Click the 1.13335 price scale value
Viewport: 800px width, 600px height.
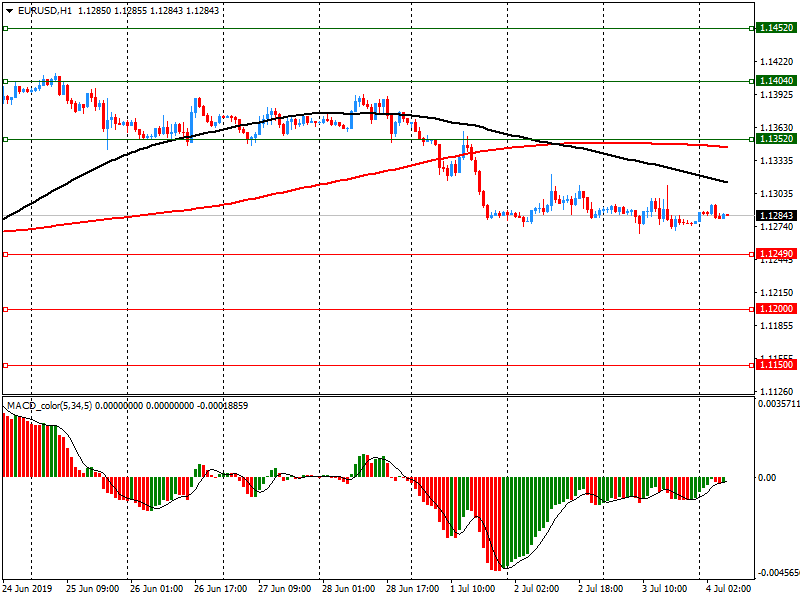tap(777, 161)
